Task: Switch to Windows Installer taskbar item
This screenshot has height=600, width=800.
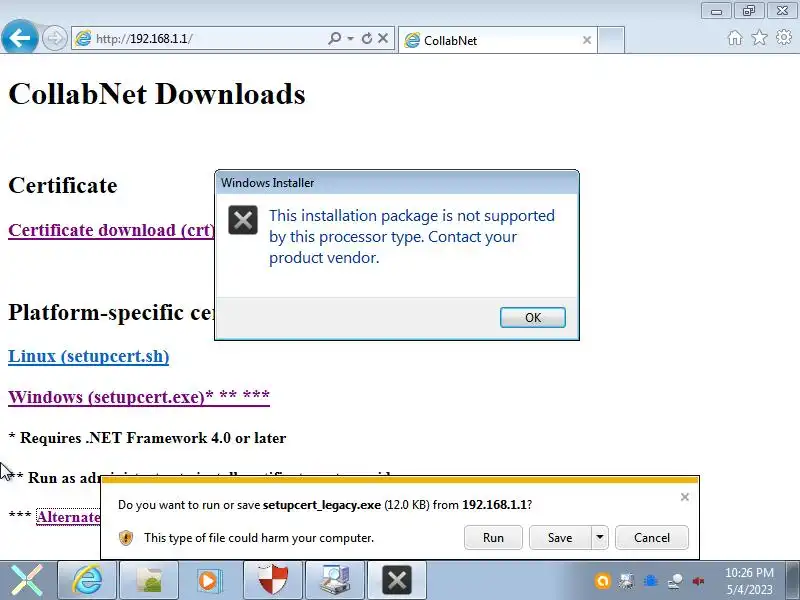Action: click(x=396, y=580)
